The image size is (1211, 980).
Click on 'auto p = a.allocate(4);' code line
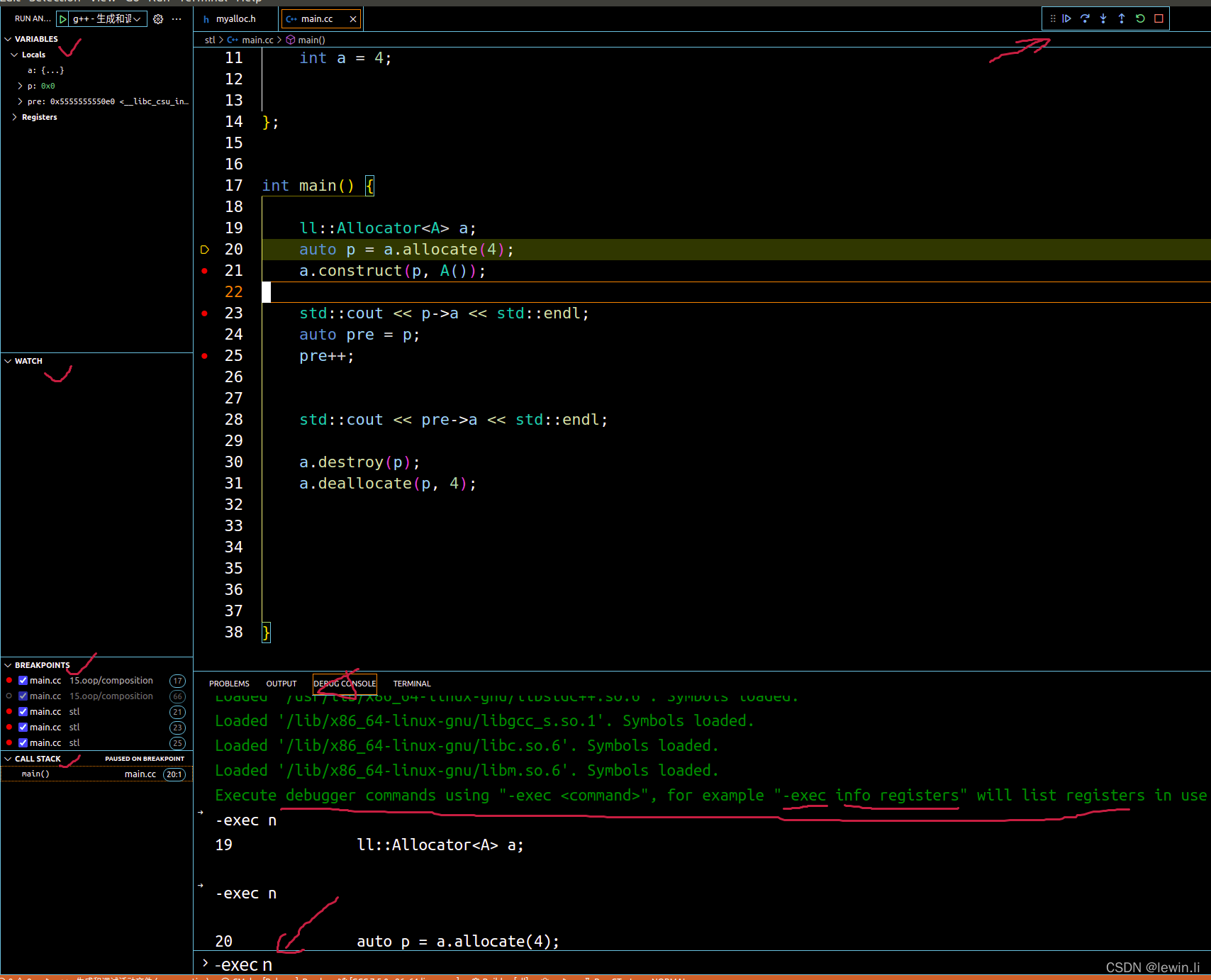[x=406, y=250]
